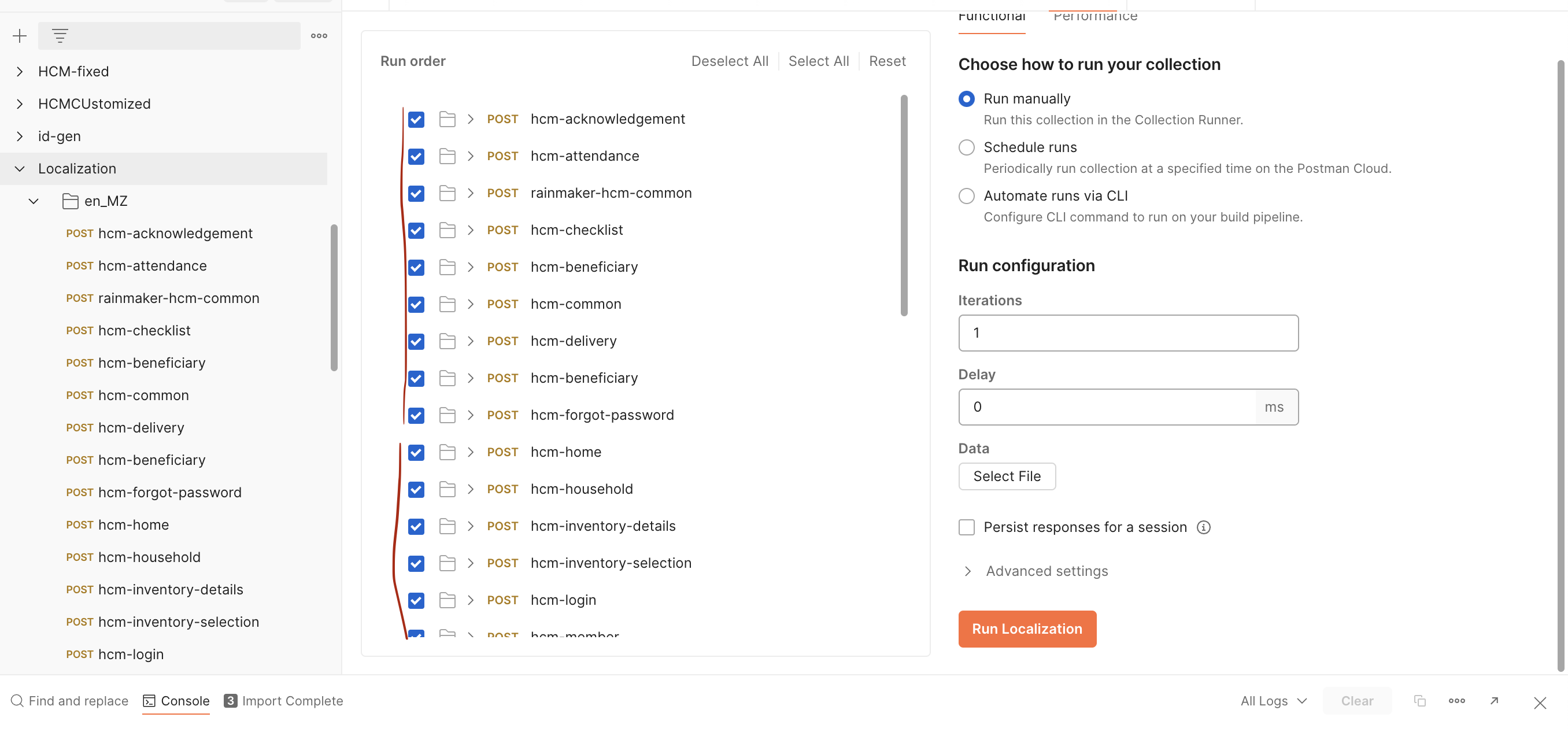
Task: Click the en_MZ folder icon
Action: (70, 201)
